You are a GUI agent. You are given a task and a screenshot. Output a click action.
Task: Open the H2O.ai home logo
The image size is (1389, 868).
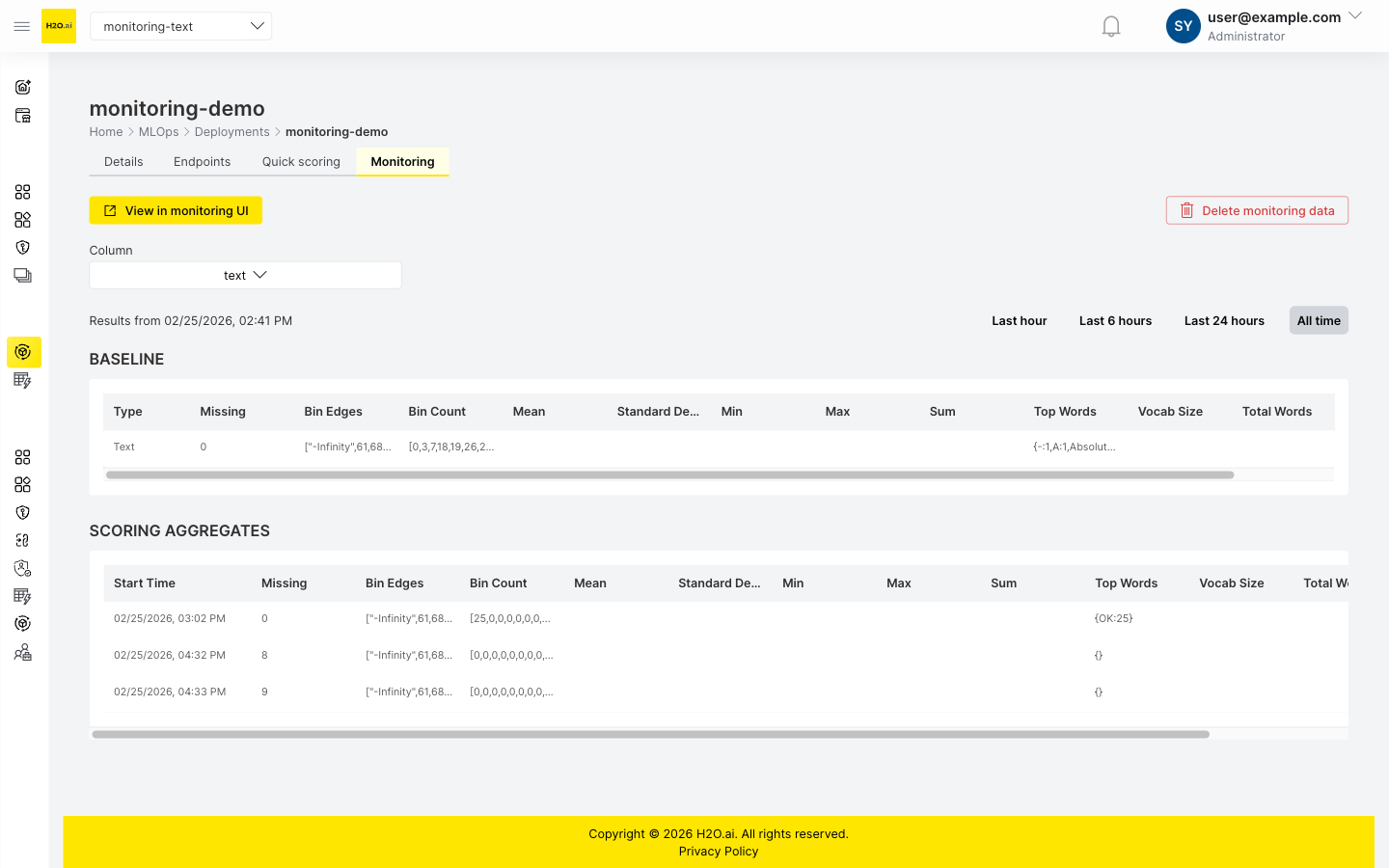coord(58,26)
